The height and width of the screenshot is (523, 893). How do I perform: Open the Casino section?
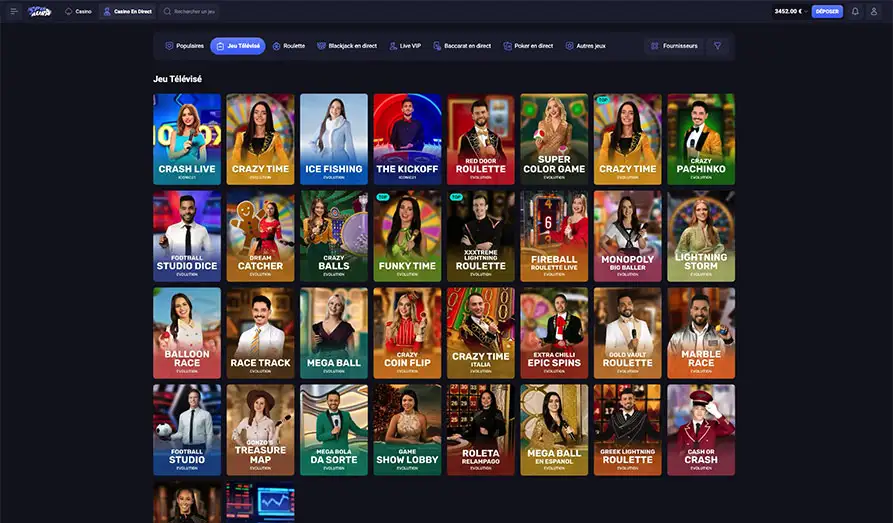(78, 11)
